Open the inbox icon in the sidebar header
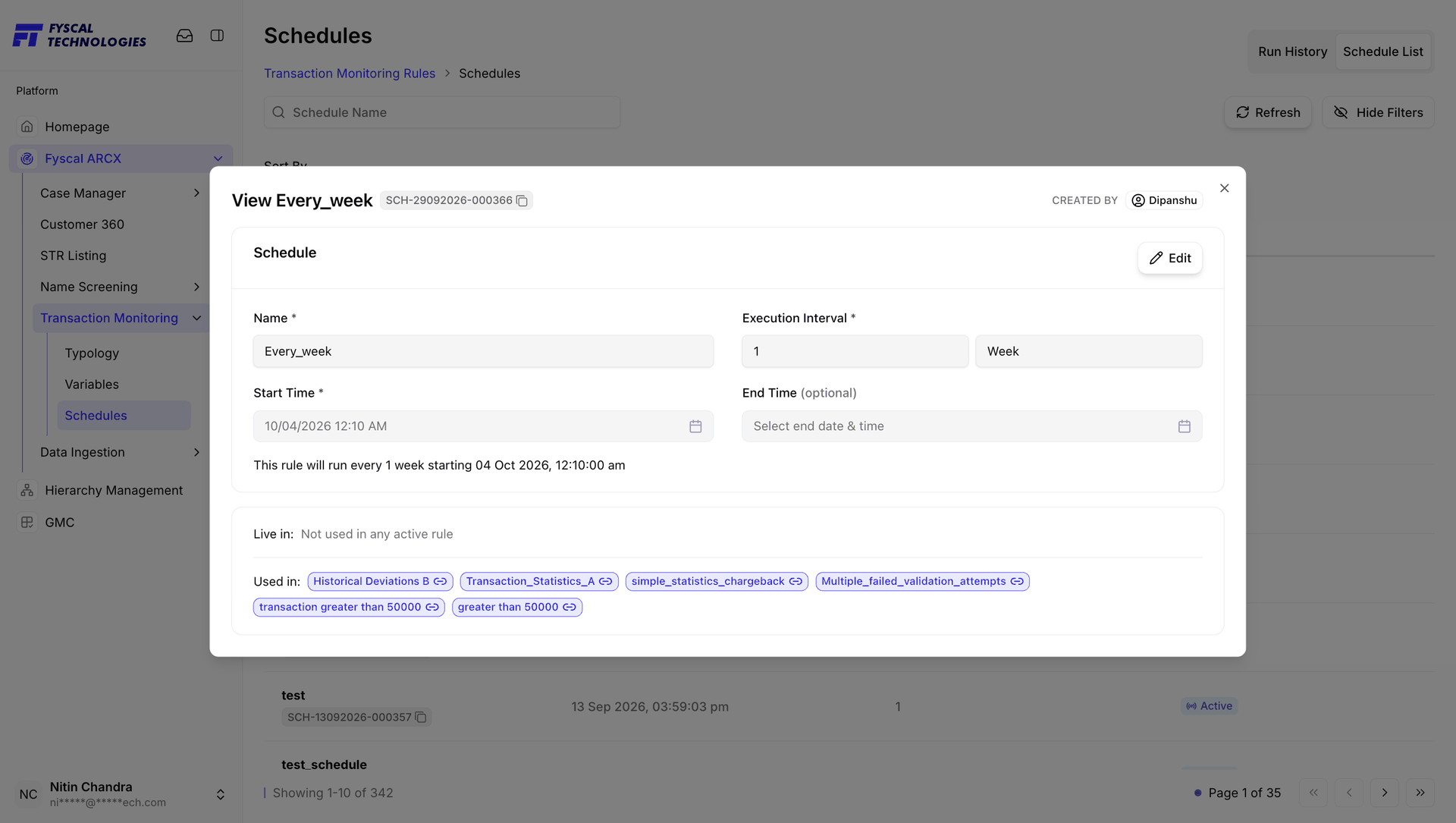Image resolution: width=1456 pixels, height=823 pixels. tap(184, 36)
